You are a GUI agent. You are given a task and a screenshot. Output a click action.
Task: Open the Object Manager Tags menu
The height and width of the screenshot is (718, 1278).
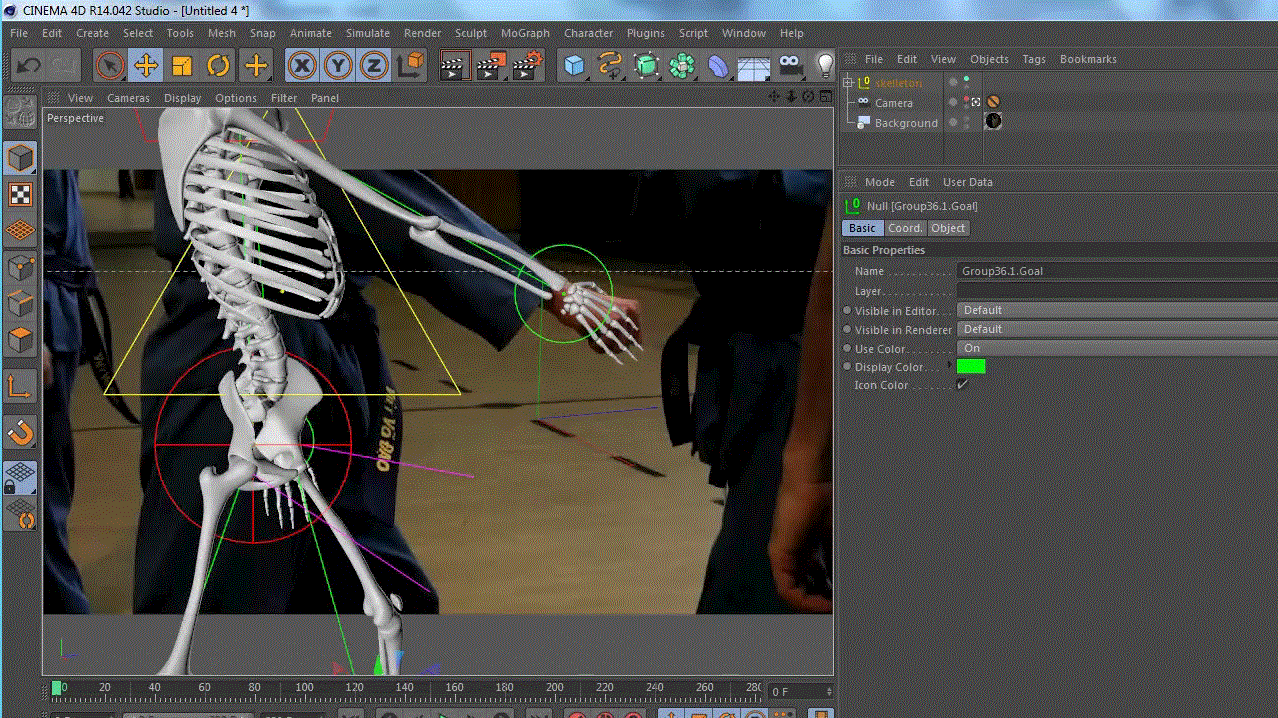[1034, 59]
